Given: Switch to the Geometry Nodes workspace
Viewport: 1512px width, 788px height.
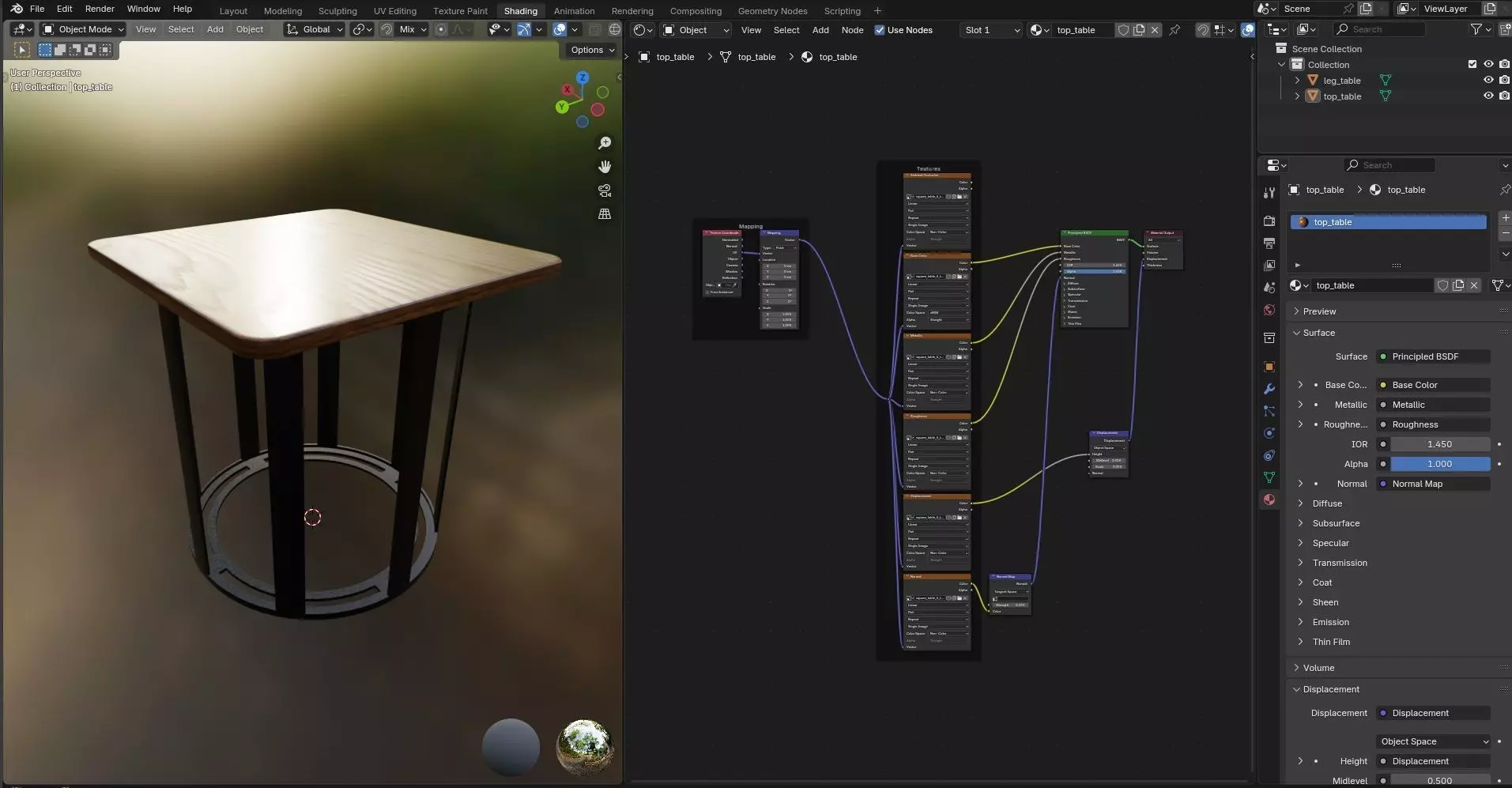Looking at the screenshot, I should coord(772,11).
